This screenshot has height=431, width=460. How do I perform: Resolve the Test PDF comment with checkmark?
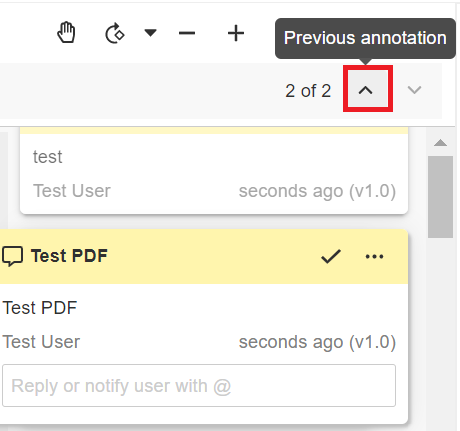pyautogui.click(x=331, y=256)
